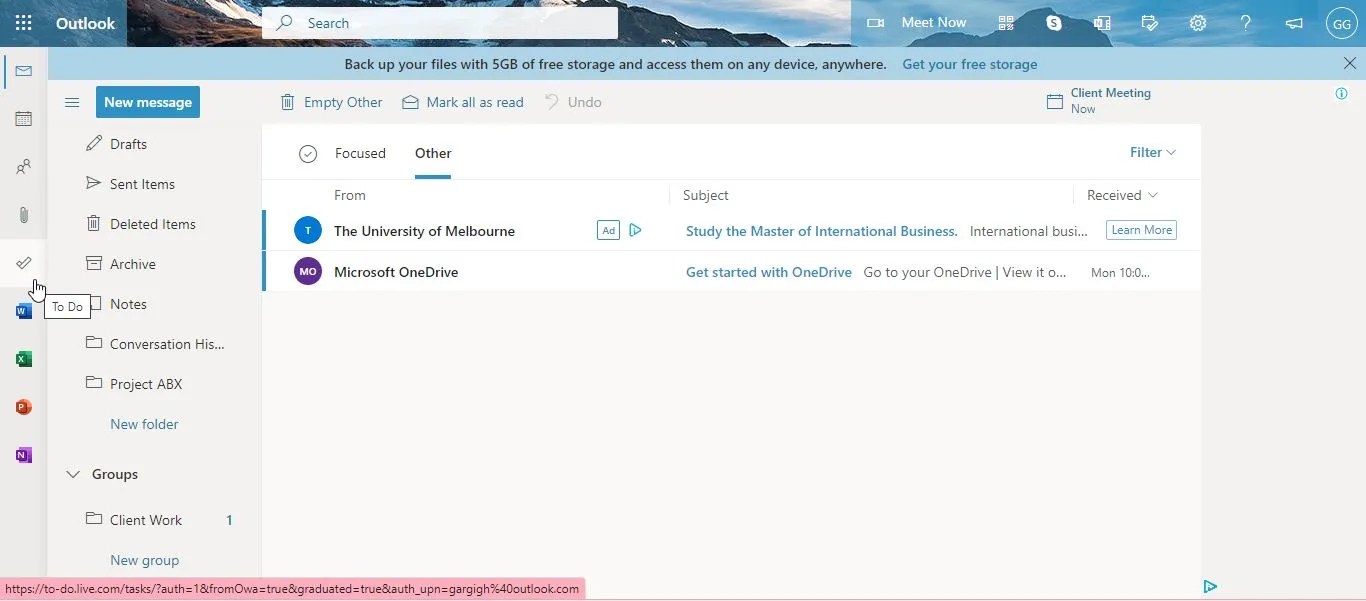Open the My Day calendar-check icon

click(x=1150, y=23)
